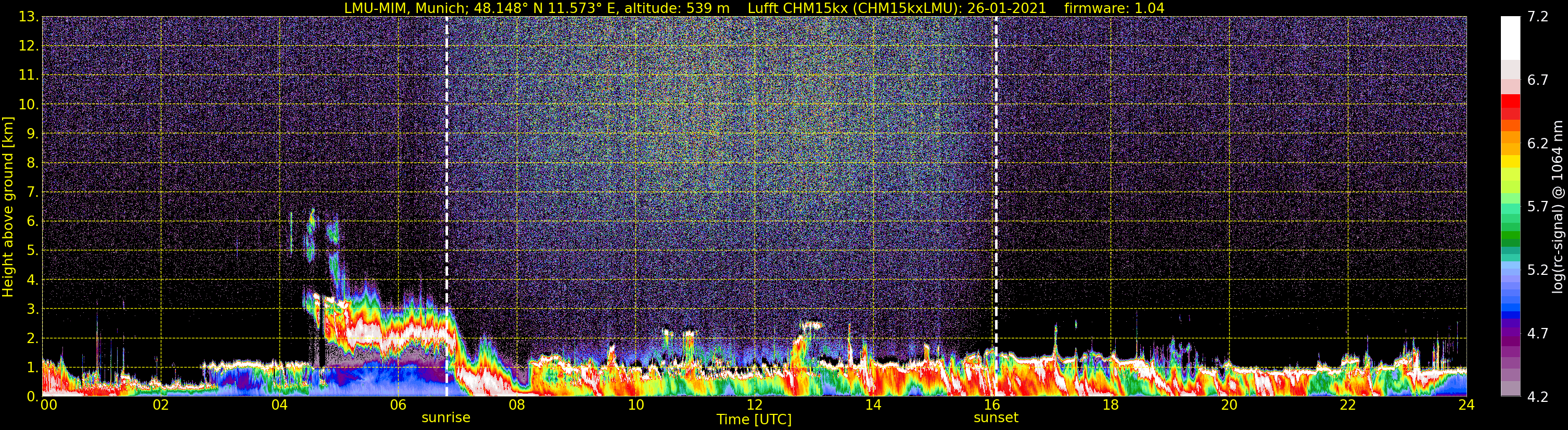1568x430 pixels.
Task: Click the height axis tick '8.'
Action: (32, 163)
